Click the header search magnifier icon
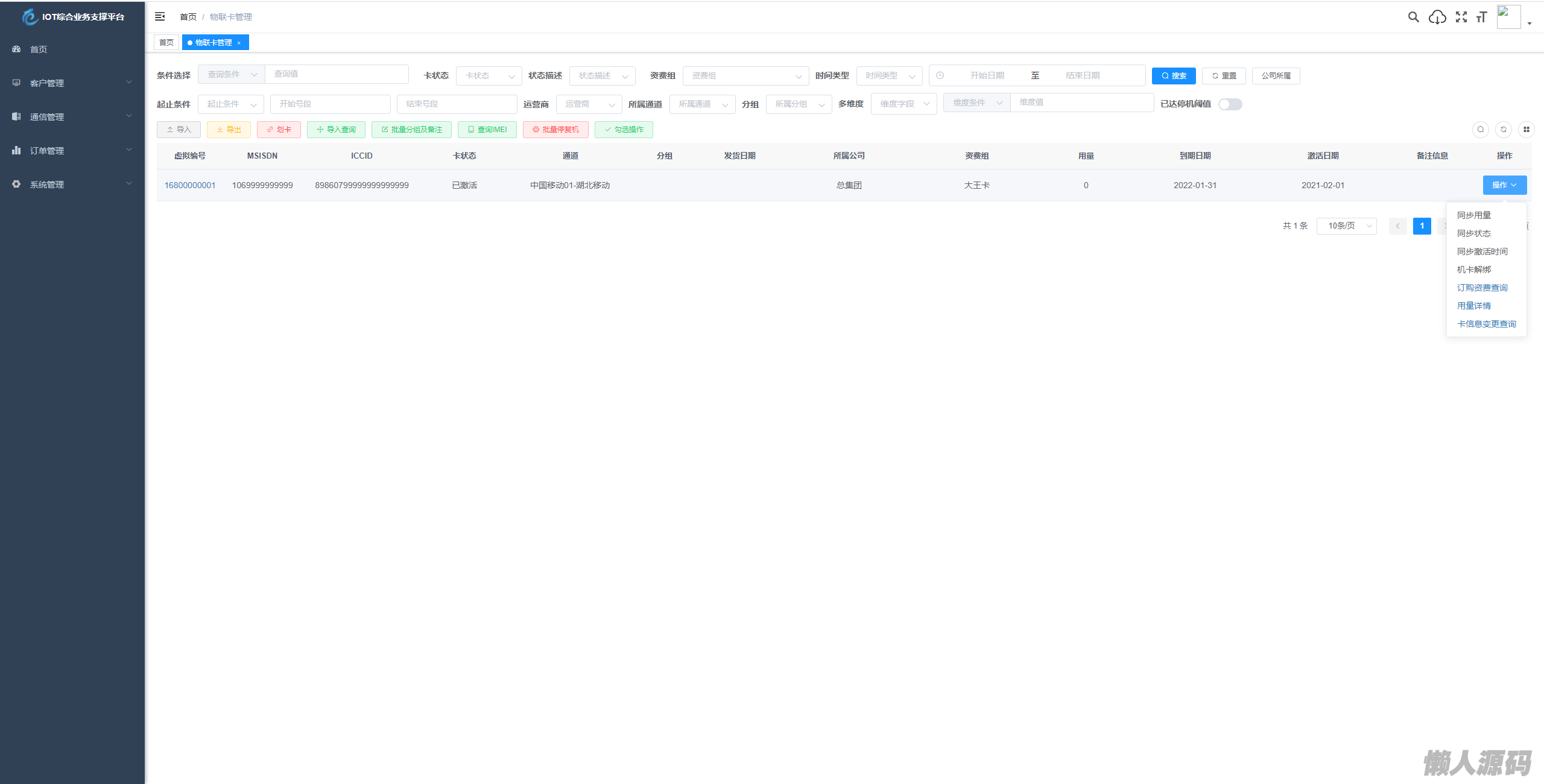The image size is (1544, 784). [1413, 17]
